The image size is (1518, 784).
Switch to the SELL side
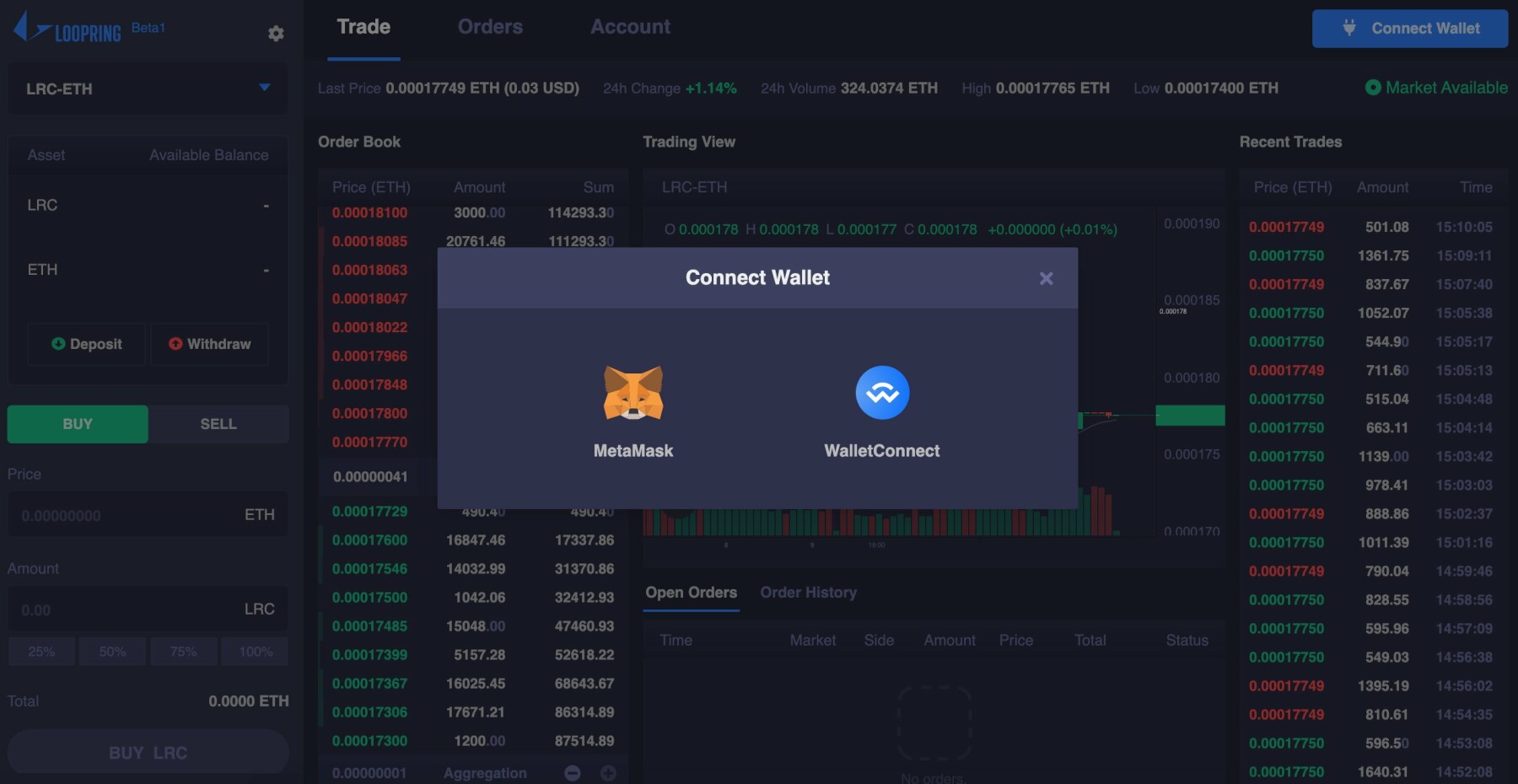[x=218, y=424]
